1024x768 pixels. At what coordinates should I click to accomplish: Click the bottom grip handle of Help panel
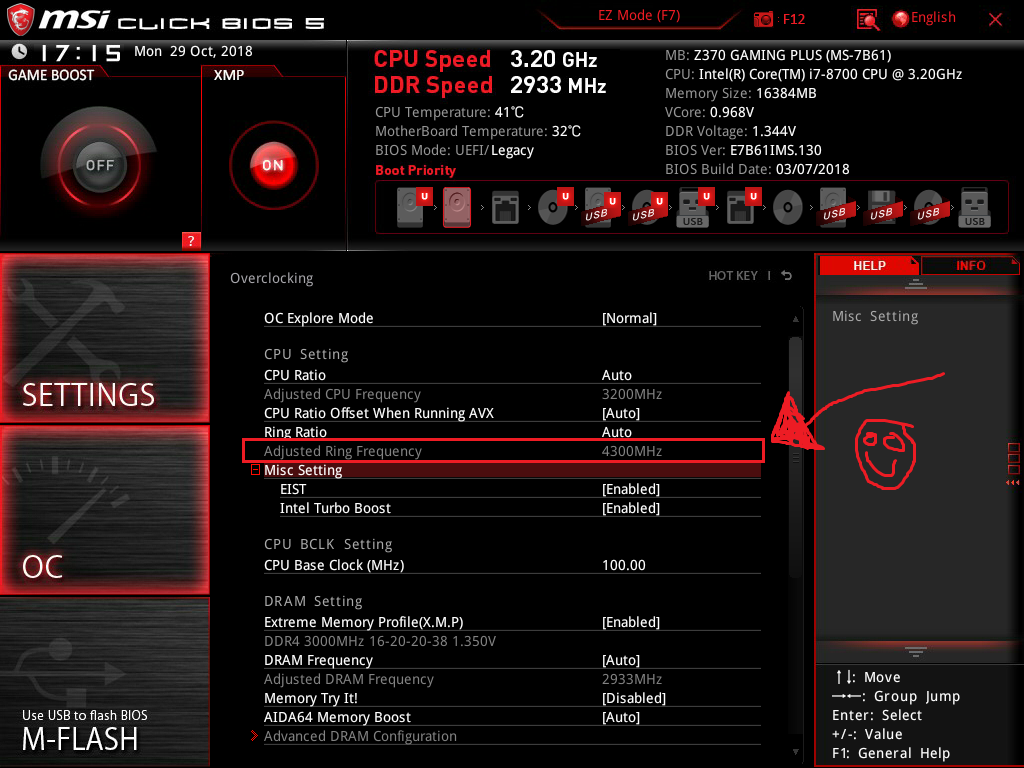[916, 651]
